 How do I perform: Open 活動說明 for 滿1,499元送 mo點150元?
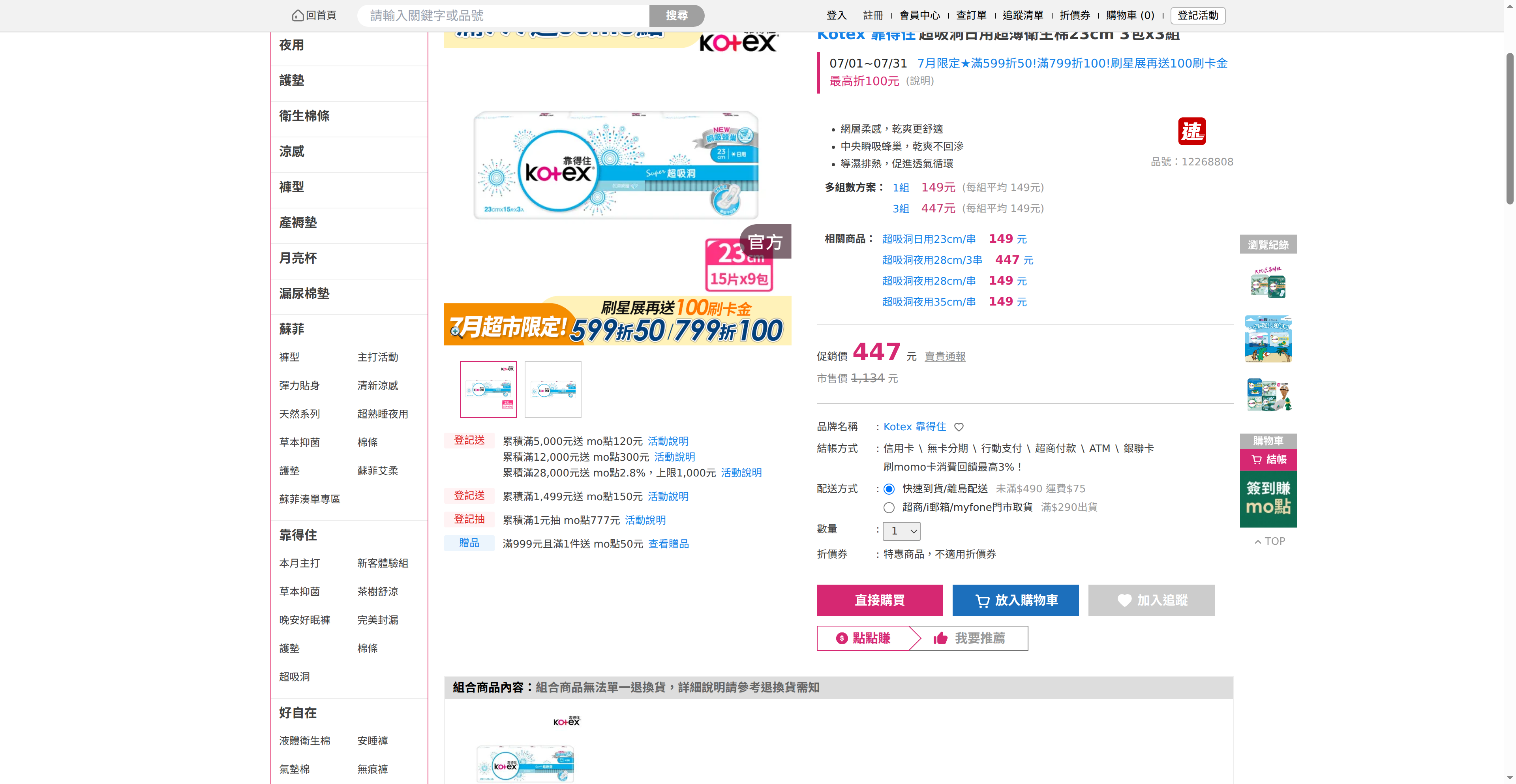coord(668,497)
